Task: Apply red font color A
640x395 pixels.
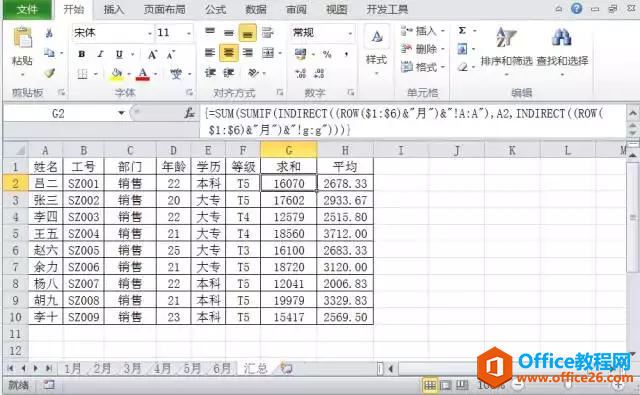Action: pyautogui.click(x=142, y=74)
